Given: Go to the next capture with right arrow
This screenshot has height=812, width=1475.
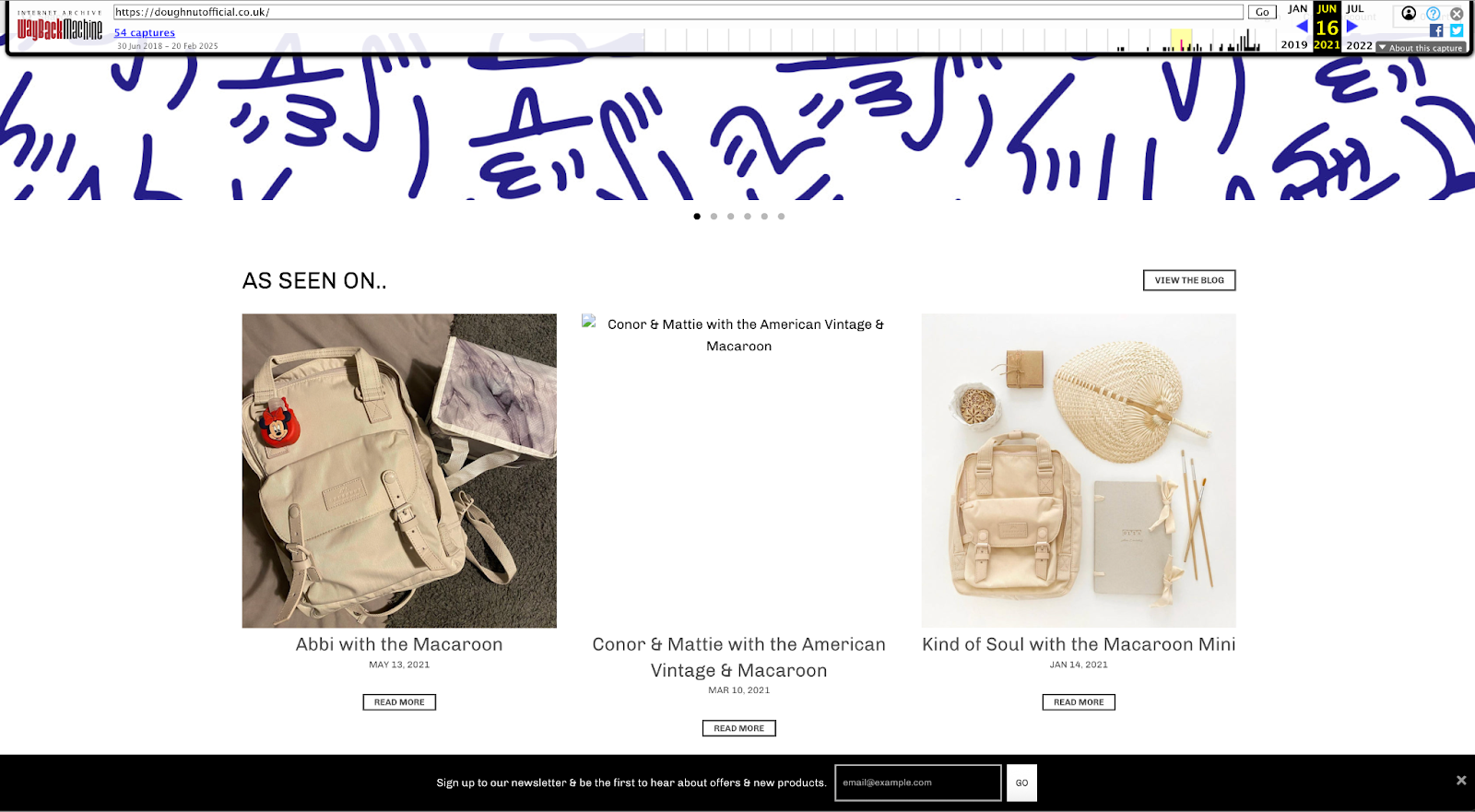Looking at the screenshot, I should 1351,27.
